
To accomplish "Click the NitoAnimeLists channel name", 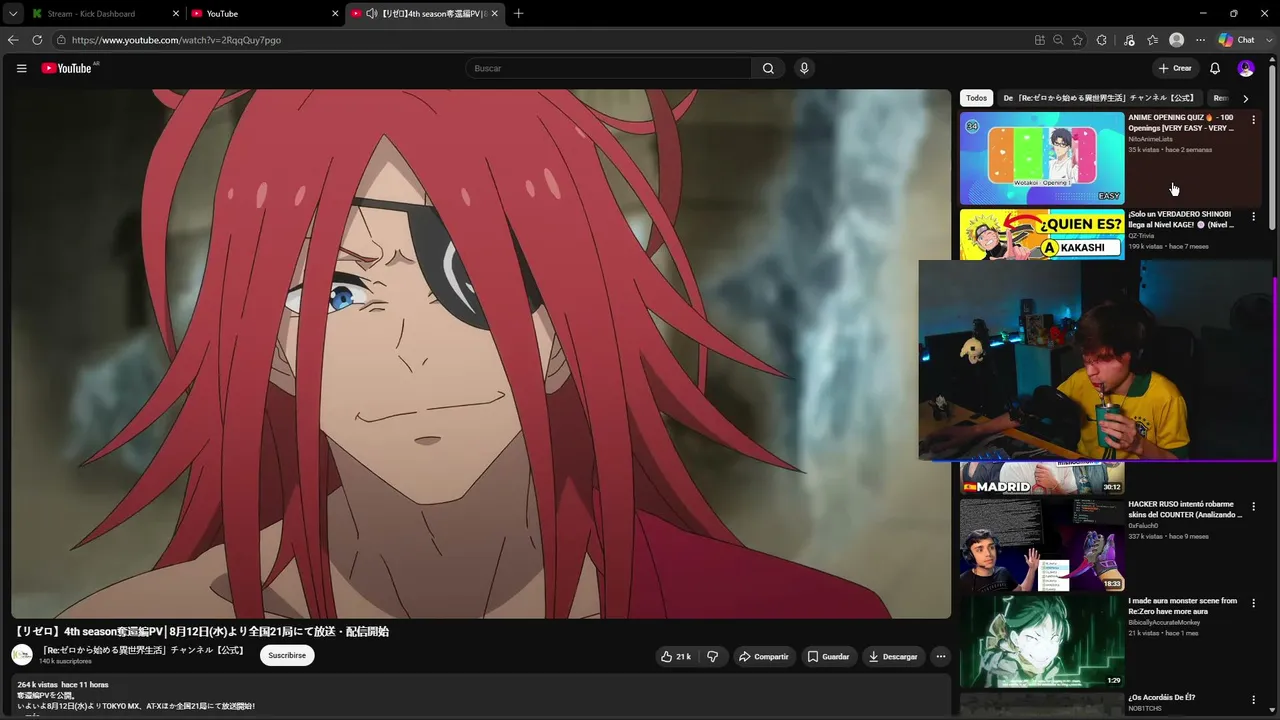I will [x=1150, y=139].
